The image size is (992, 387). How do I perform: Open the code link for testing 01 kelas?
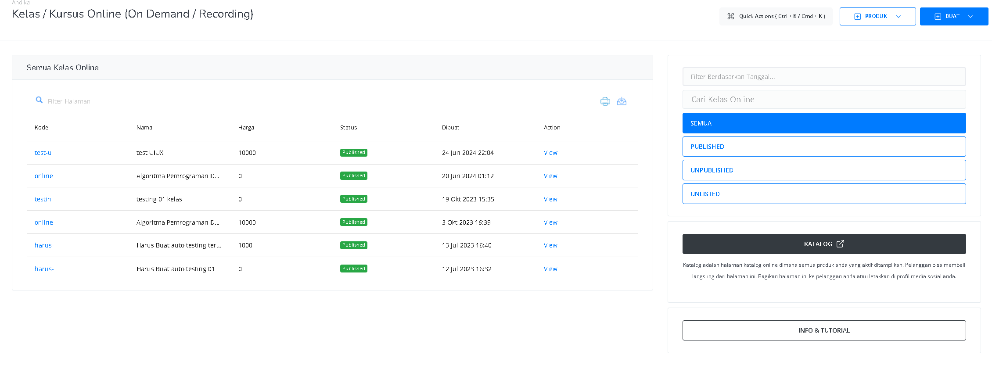click(x=42, y=199)
